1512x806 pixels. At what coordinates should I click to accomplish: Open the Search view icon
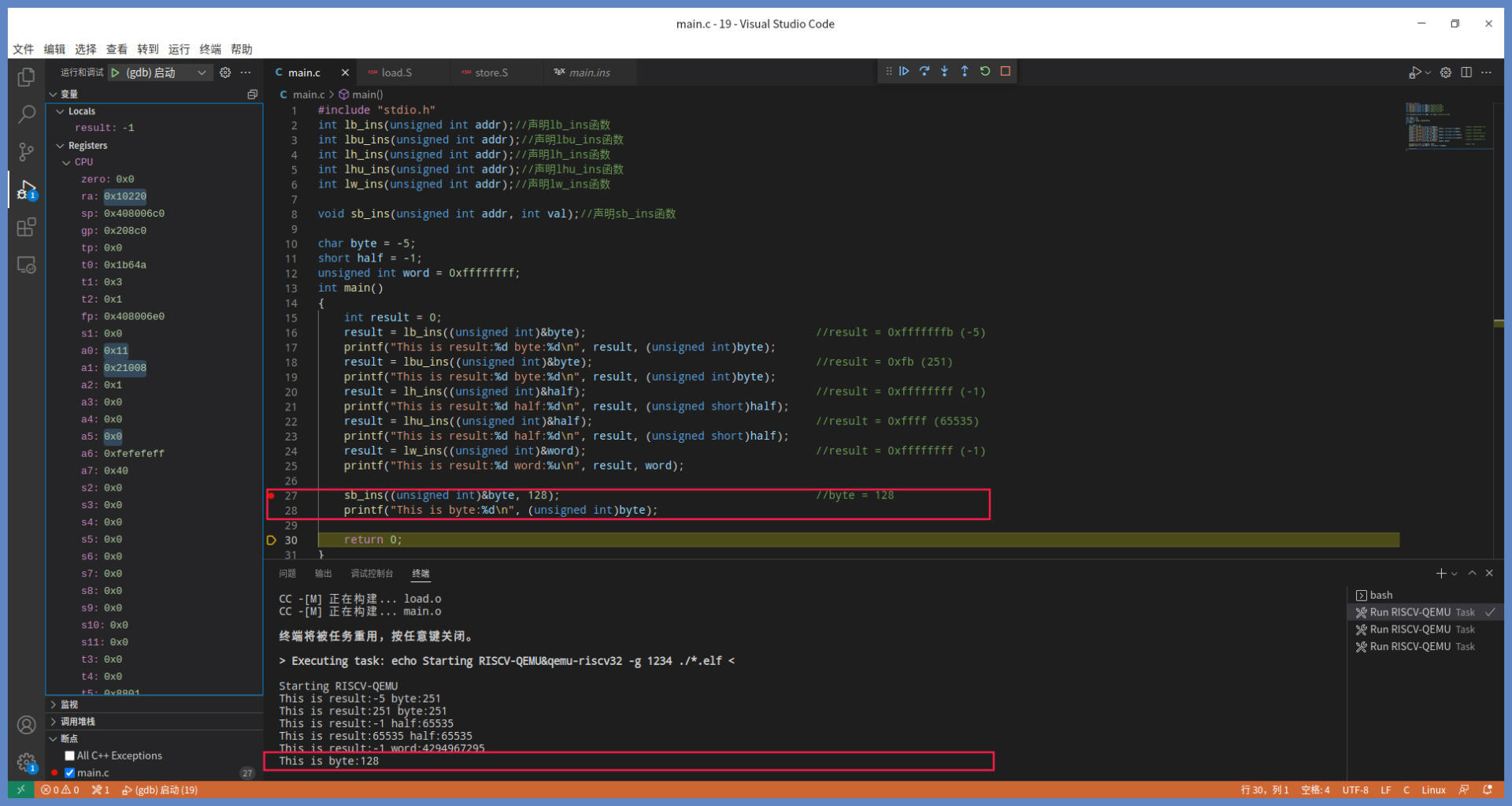coord(26,114)
